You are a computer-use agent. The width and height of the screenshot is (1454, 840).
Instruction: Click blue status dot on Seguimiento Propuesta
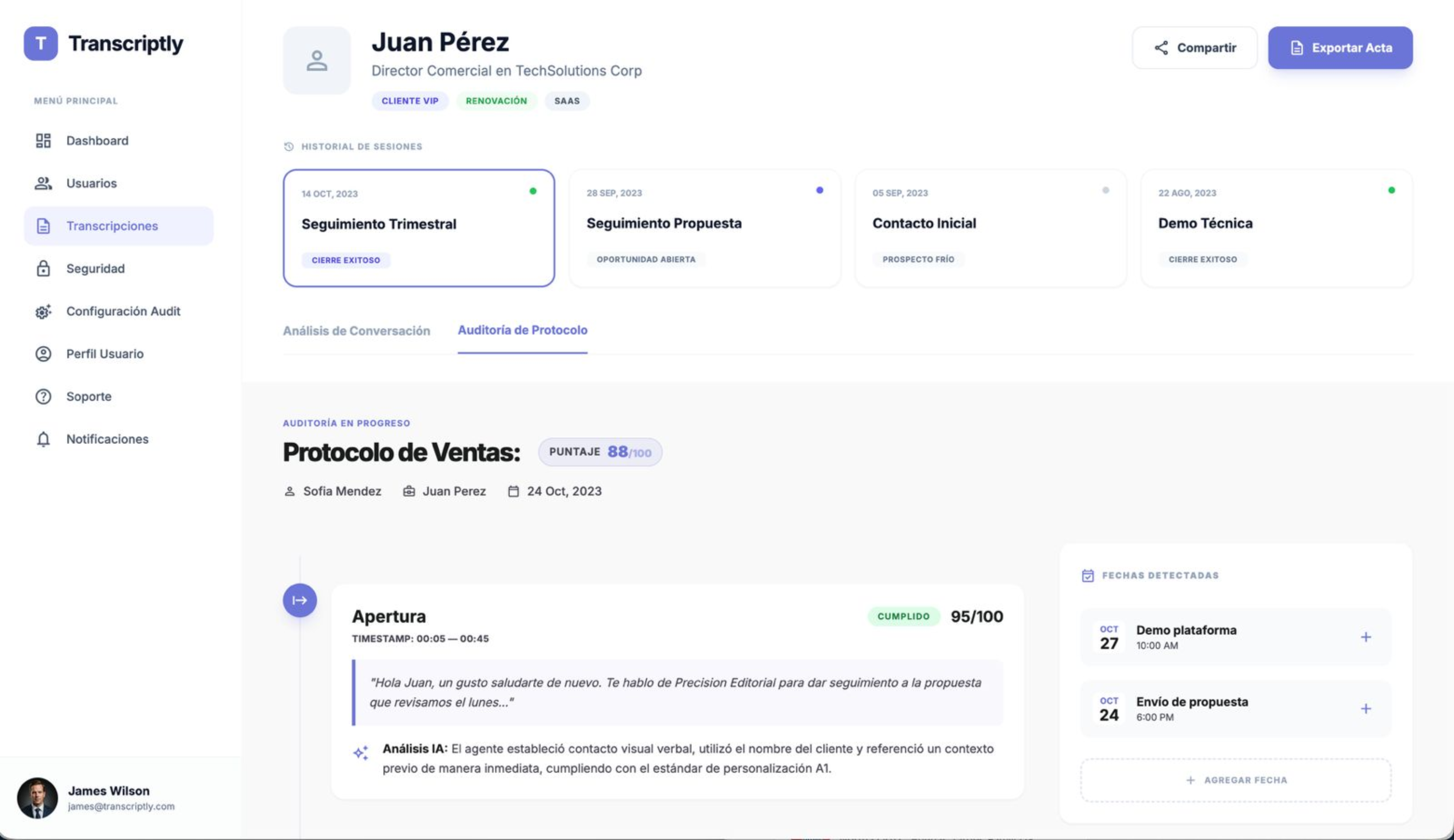coord(819,190)
